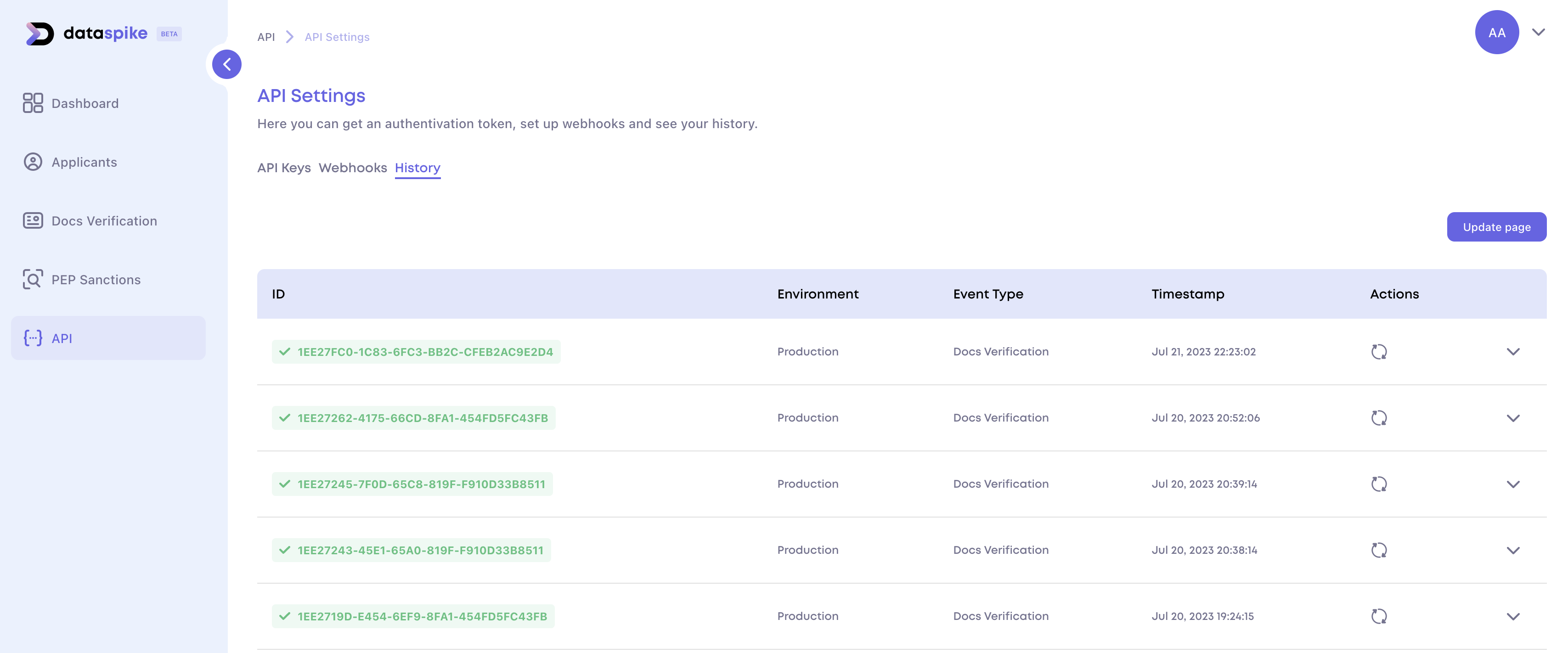The width and height of the screenshot is (1568, 653).
Task: Click Production in the 1EE27FC0 row
Action: [x=808, y=352]
